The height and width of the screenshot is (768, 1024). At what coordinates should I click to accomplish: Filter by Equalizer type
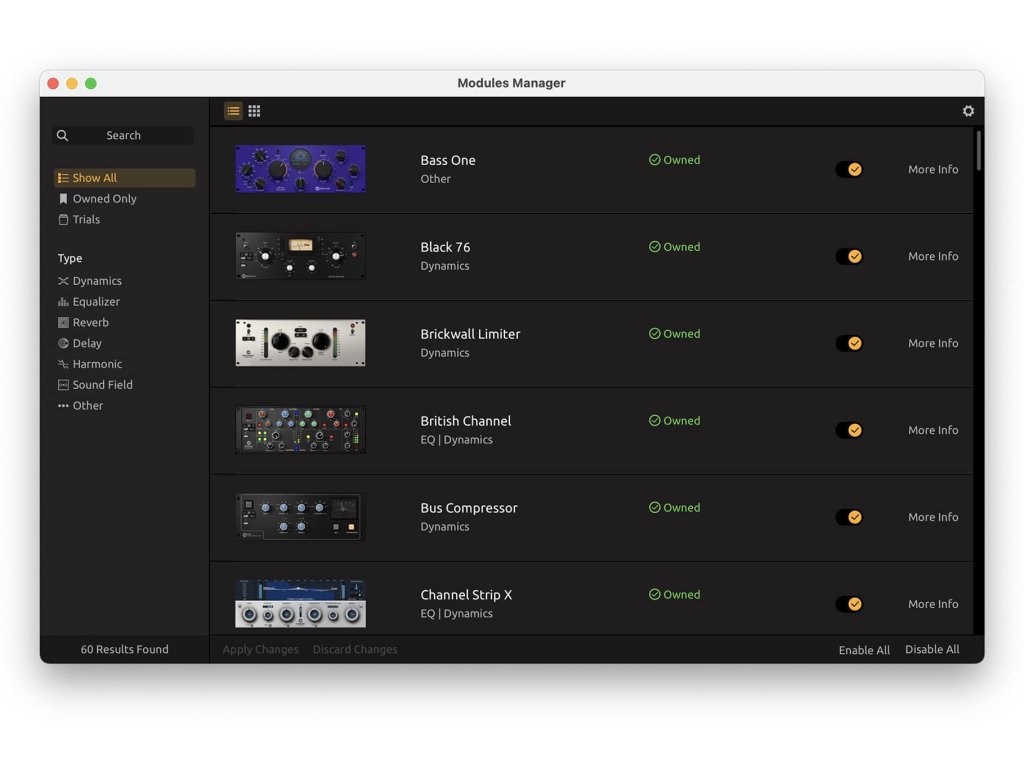95,302
